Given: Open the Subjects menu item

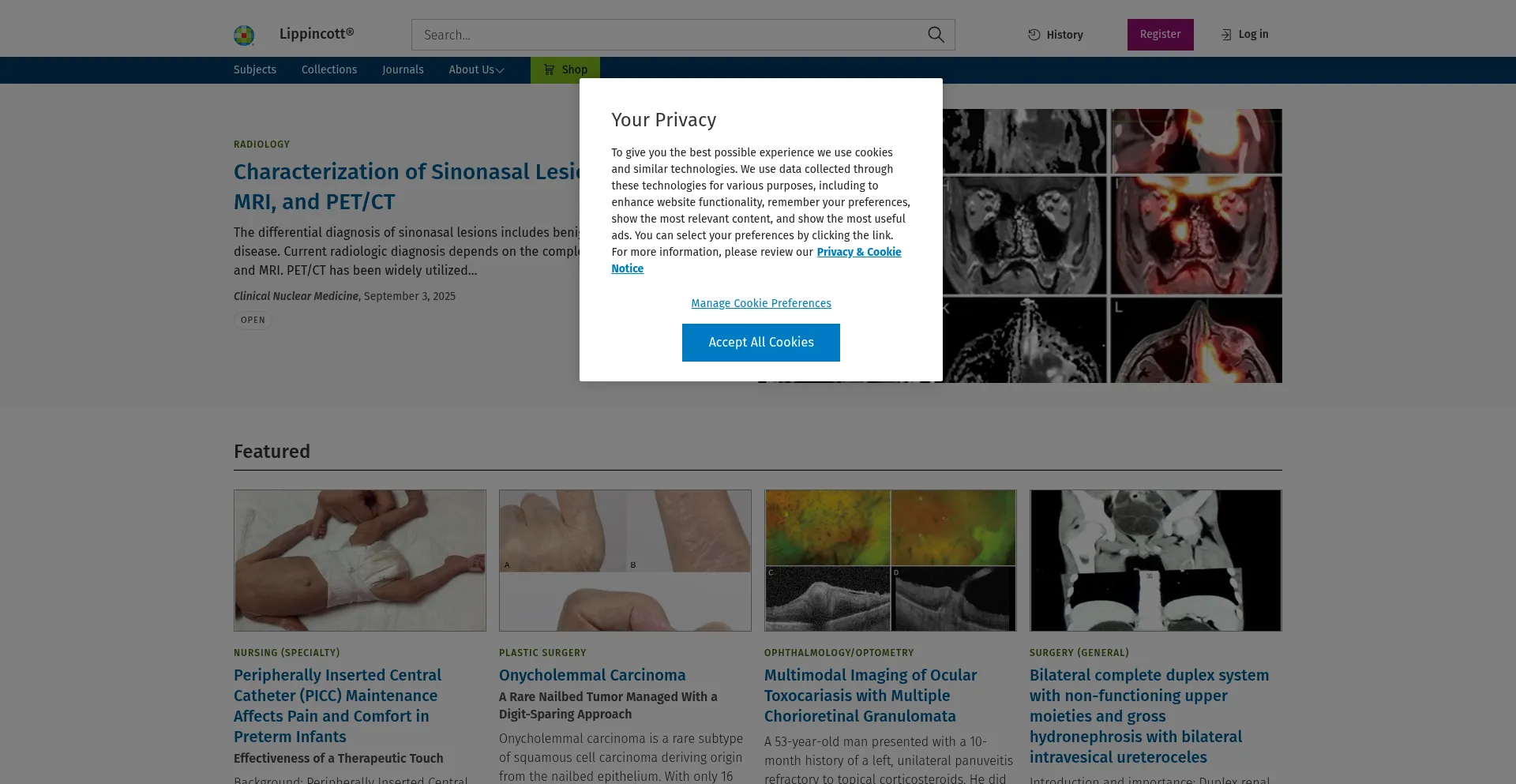Looking at the screenshot, I should point(255,69).
